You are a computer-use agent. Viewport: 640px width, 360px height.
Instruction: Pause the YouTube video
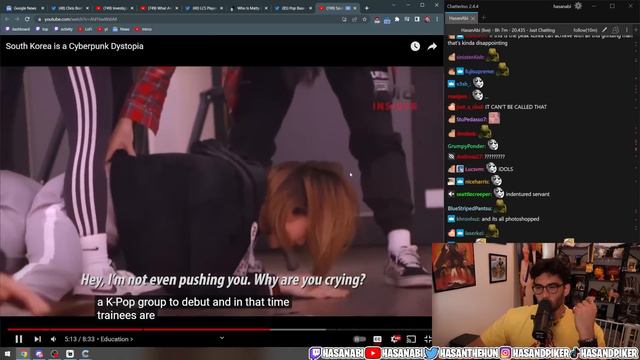pyautogui.click(x=19, y=339)
